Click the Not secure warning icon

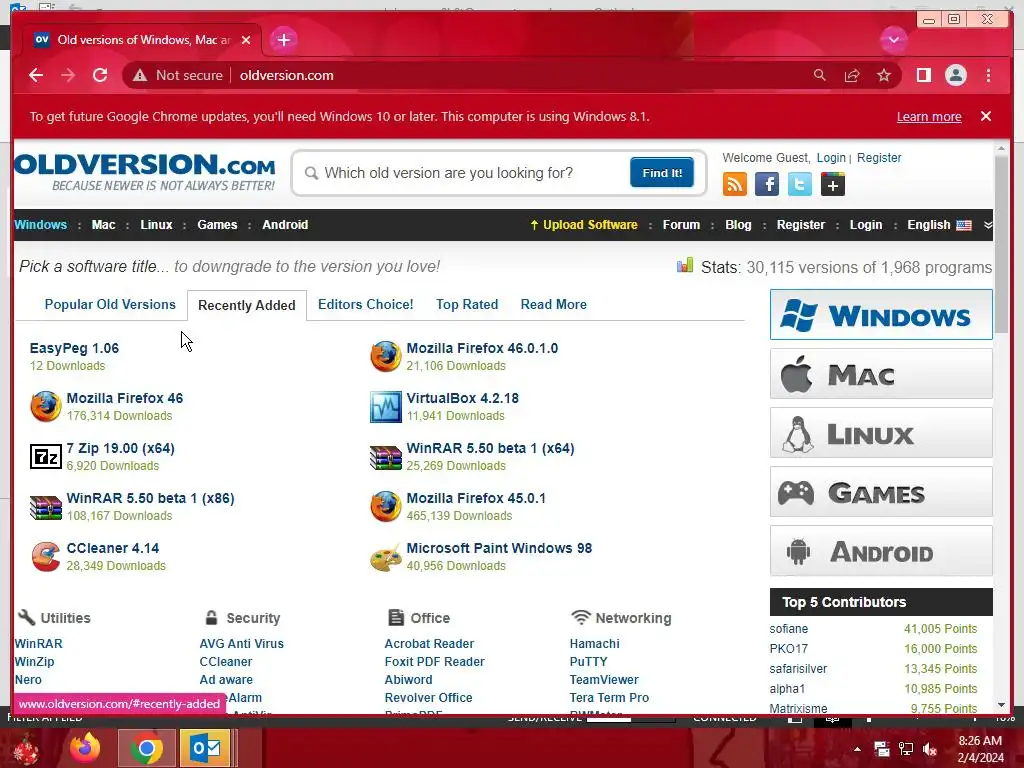click(x=140, y=75)
